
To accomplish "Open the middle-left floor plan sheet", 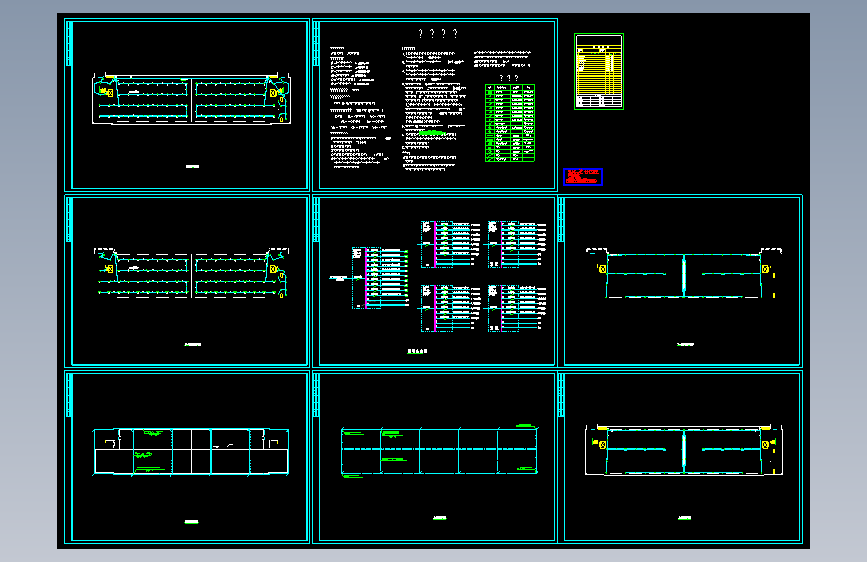I will pyautogui.click(x=187, y=280).
